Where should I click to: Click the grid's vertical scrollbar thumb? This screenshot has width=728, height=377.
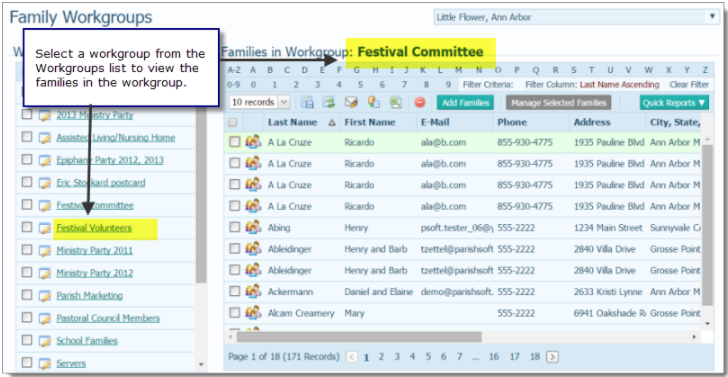[707, 225]
